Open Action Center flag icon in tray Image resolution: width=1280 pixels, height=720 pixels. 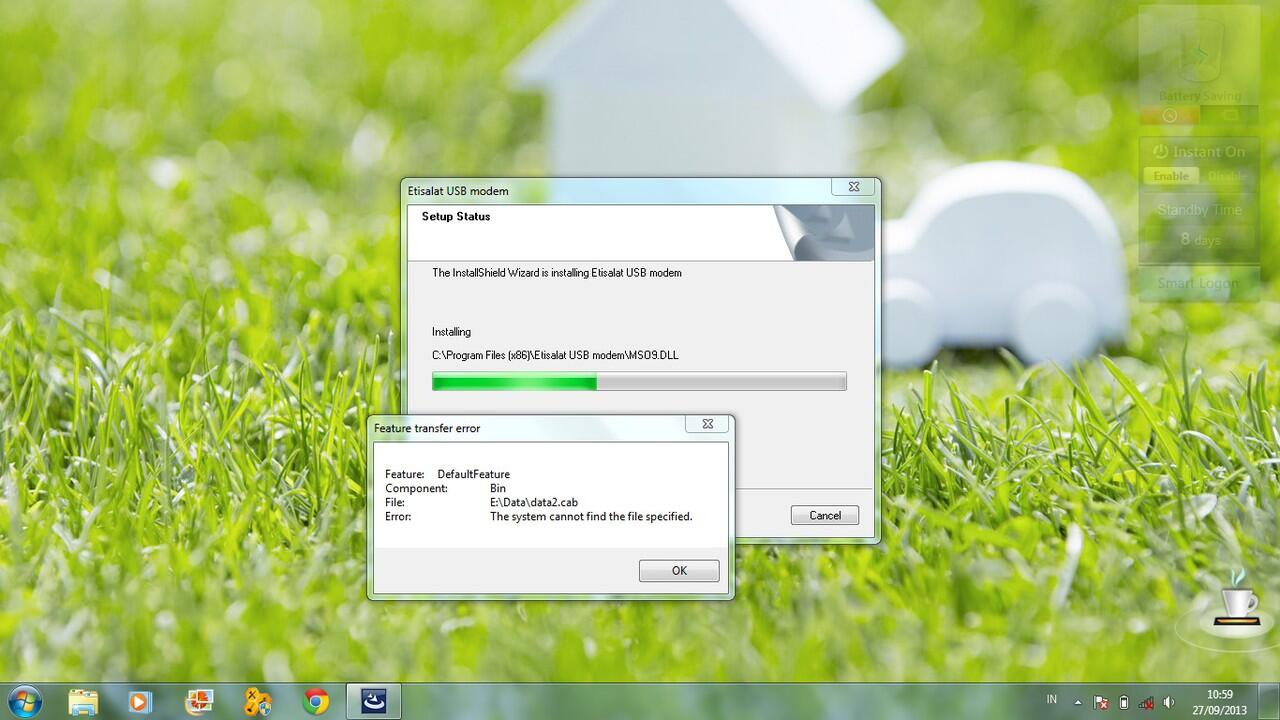click(1100, 702)
